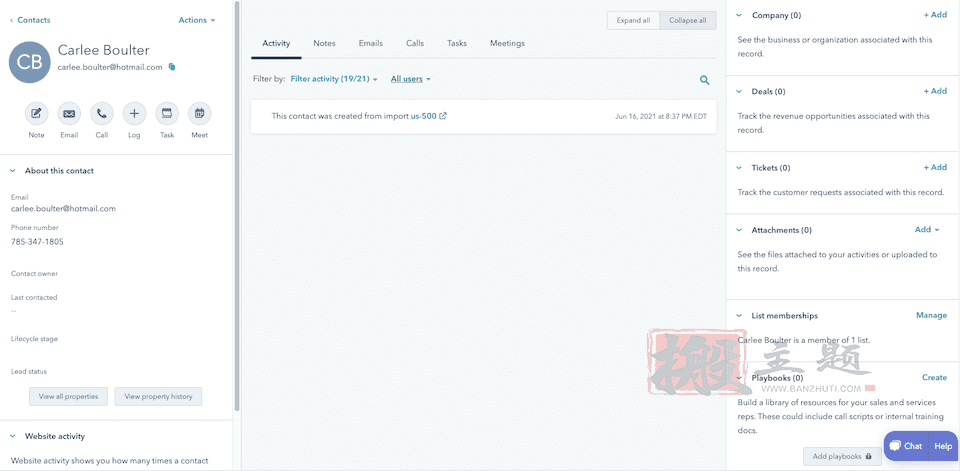Select the Activity tab

pos(276,43)
